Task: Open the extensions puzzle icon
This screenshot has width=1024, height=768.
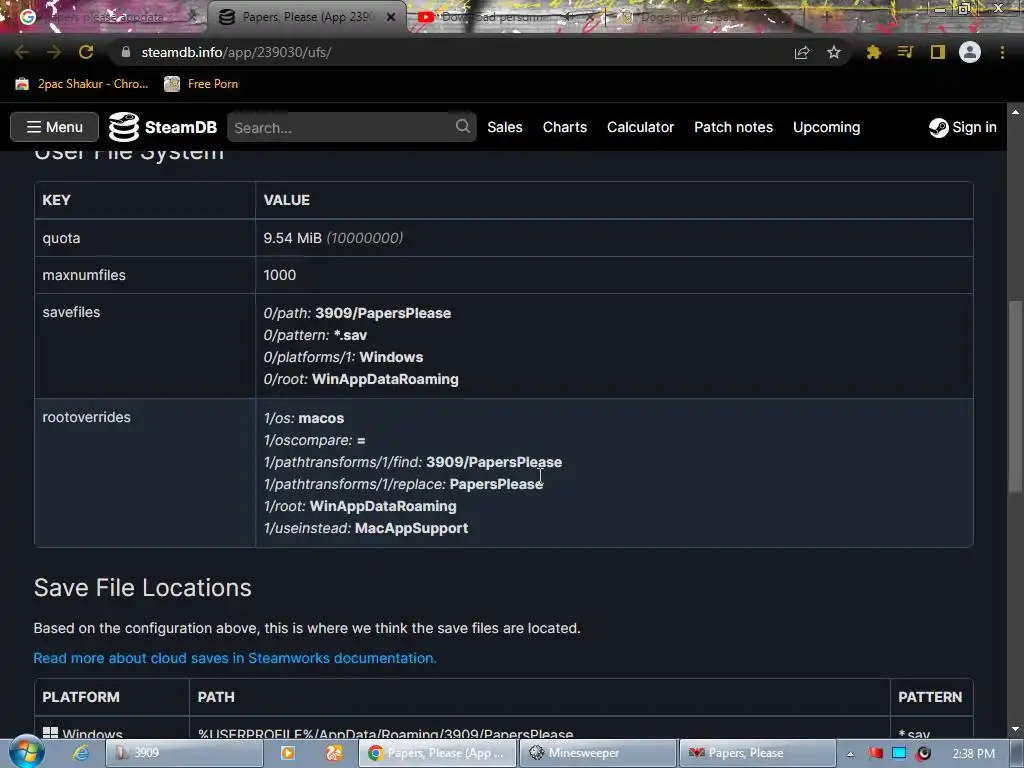Action: click(873, 52)
